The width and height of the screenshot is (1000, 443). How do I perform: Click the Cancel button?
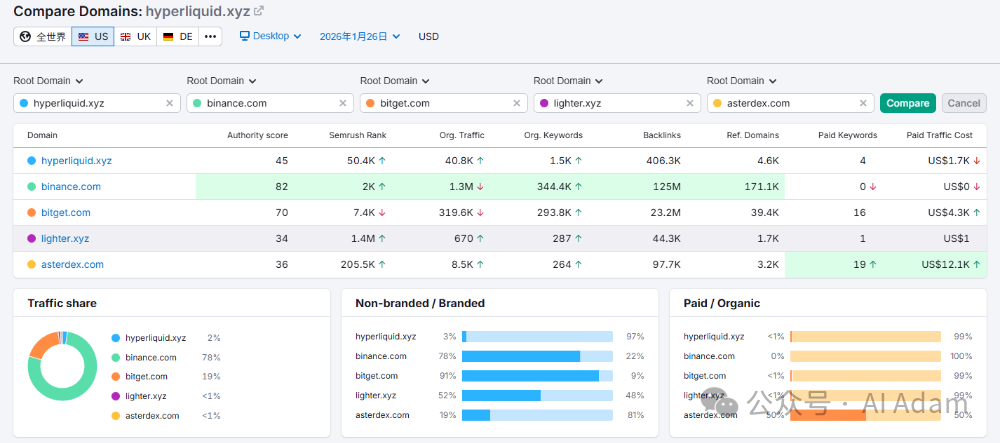pos(963,103)
